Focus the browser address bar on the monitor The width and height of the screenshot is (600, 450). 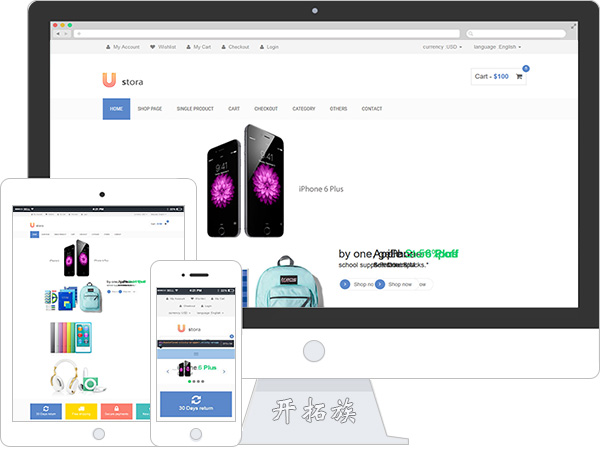267,34
